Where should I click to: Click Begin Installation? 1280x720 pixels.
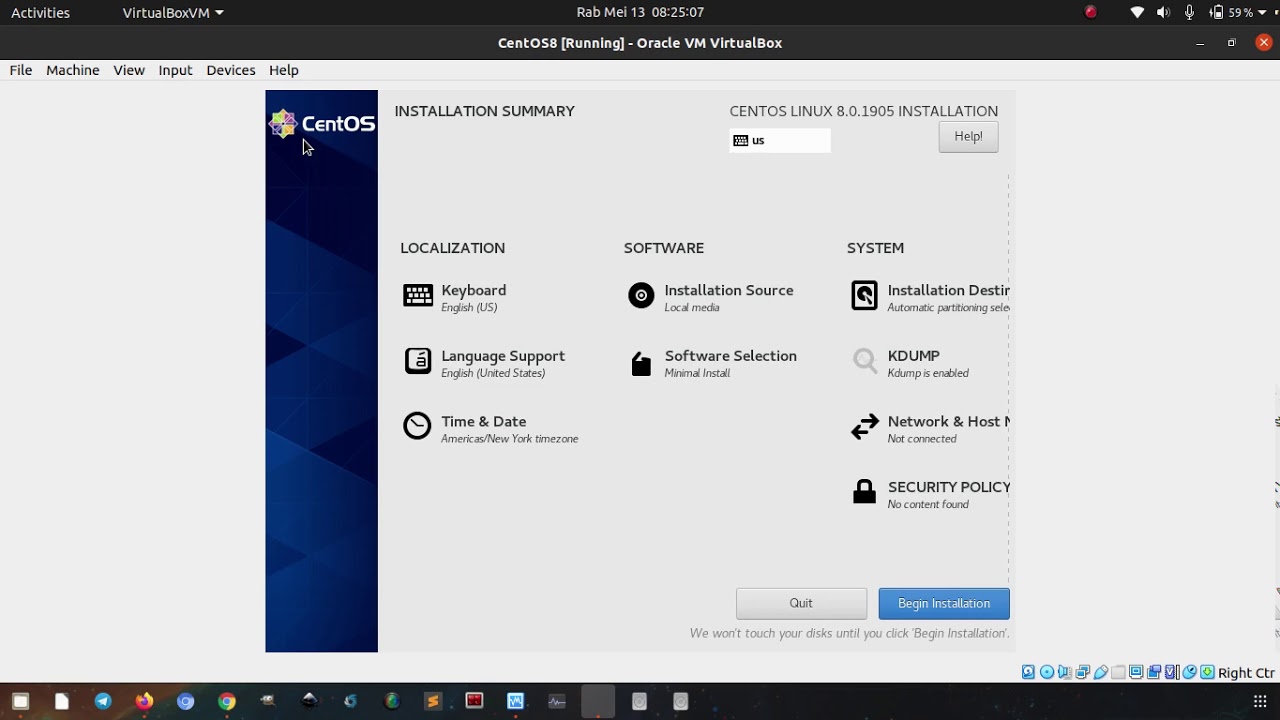coord(944,603)
